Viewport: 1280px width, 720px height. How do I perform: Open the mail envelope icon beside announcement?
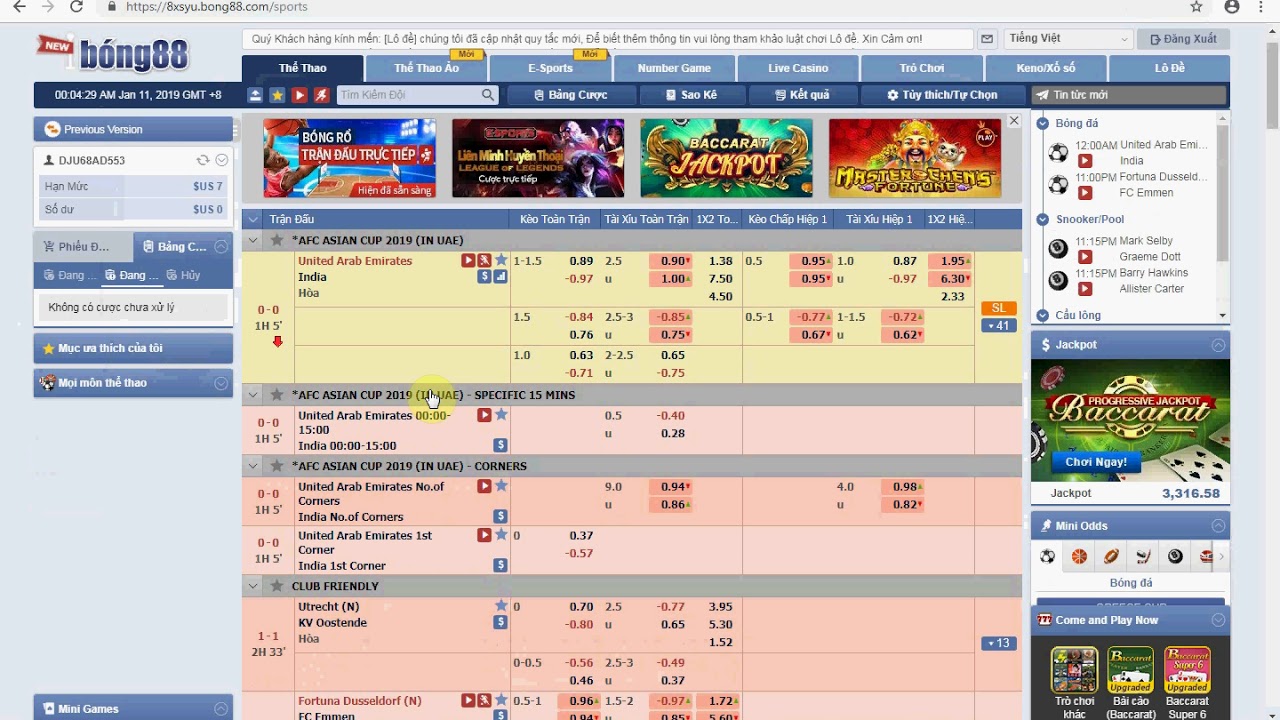[987, 39]
